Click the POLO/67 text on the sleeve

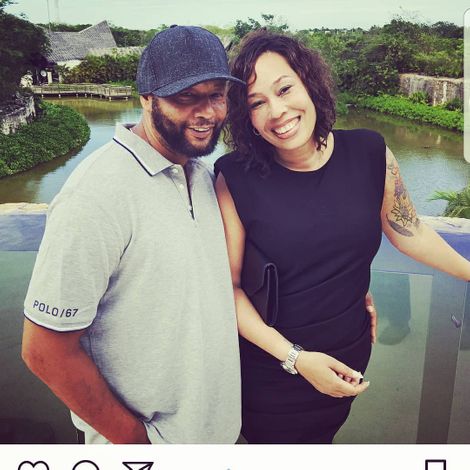[x=55, y=309]
